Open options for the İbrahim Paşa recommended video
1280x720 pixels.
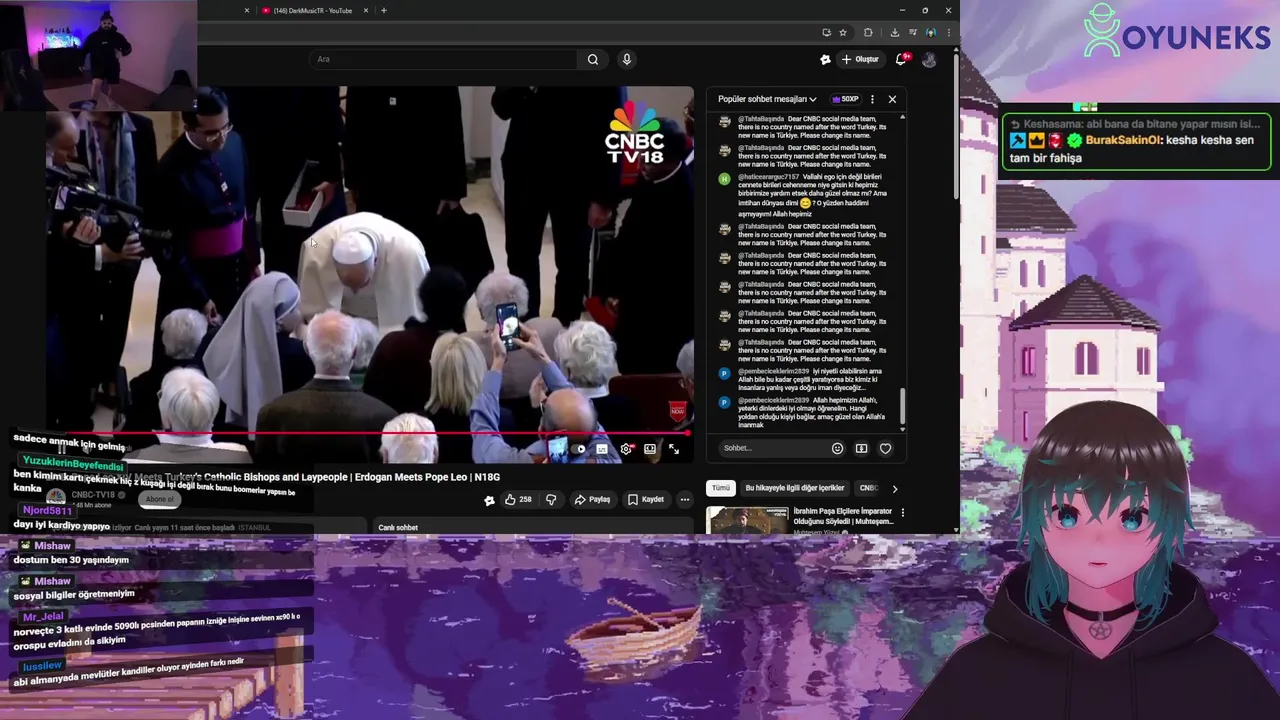902,513
